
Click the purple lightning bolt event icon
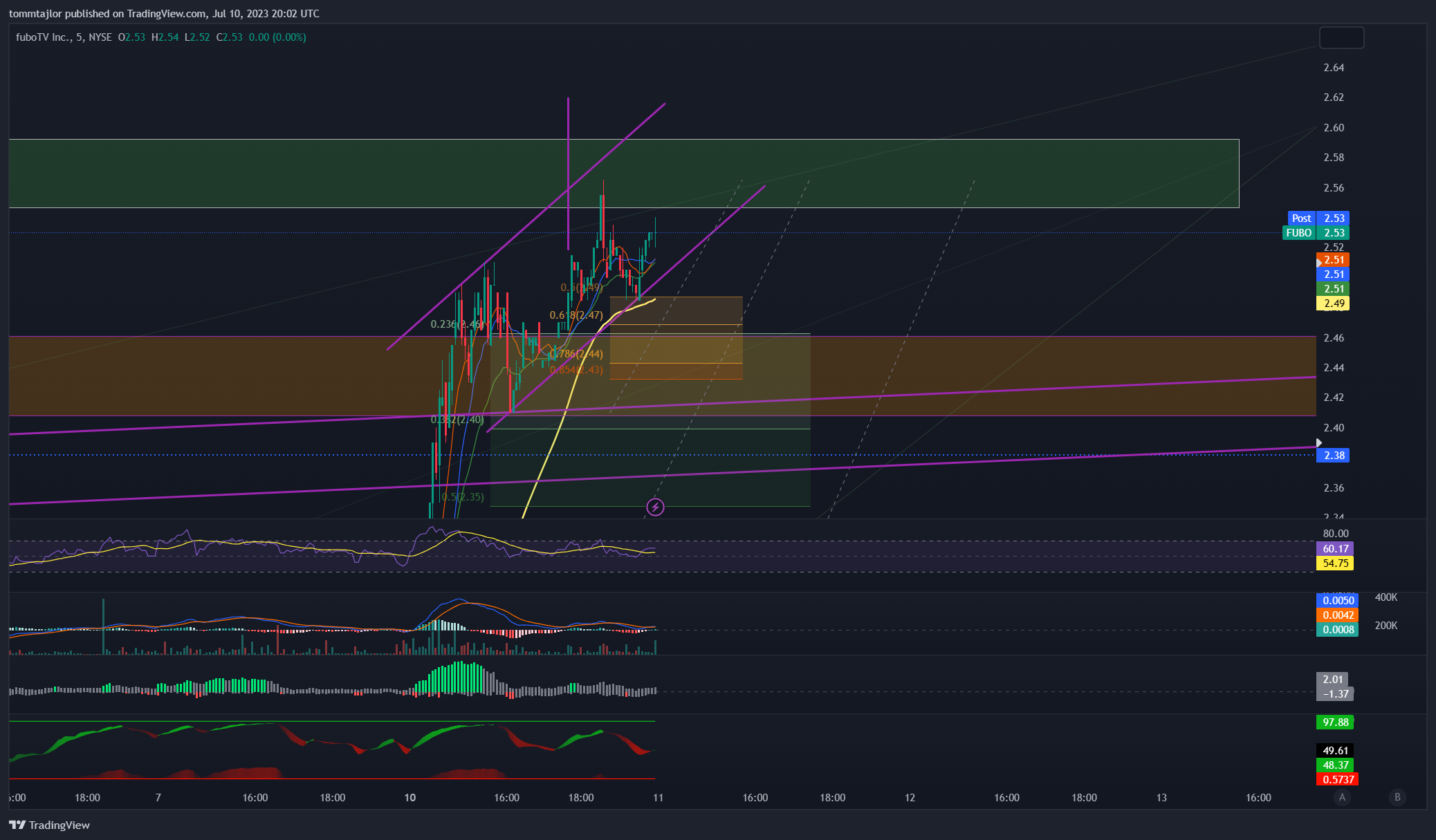coord(655,507)
